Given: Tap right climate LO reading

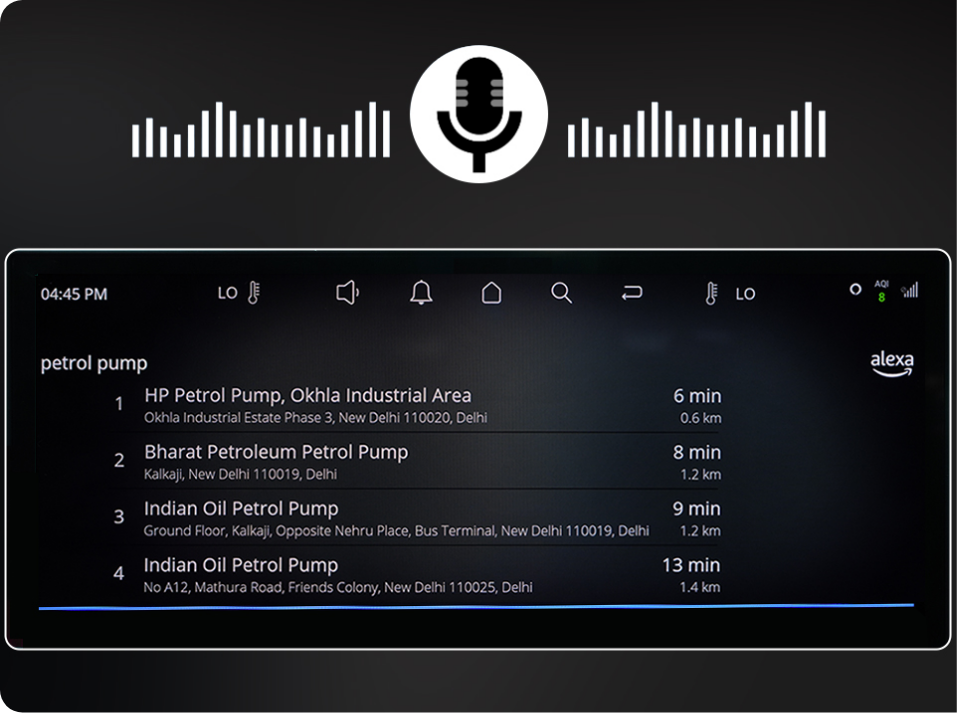Looking at the screenshot, I should click(x=745, y=294).
